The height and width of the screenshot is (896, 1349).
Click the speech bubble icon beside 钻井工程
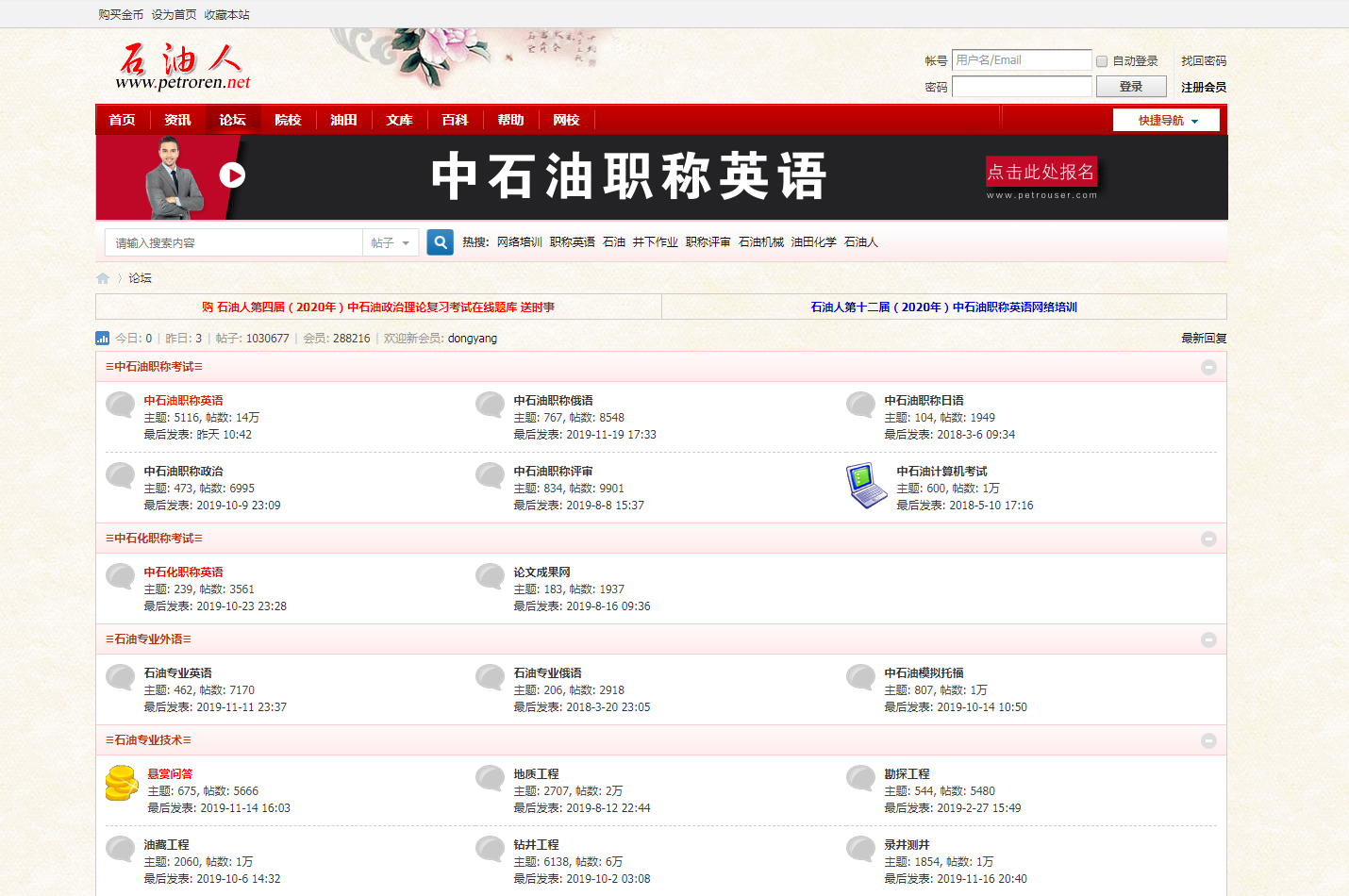[x=491, y=849]
